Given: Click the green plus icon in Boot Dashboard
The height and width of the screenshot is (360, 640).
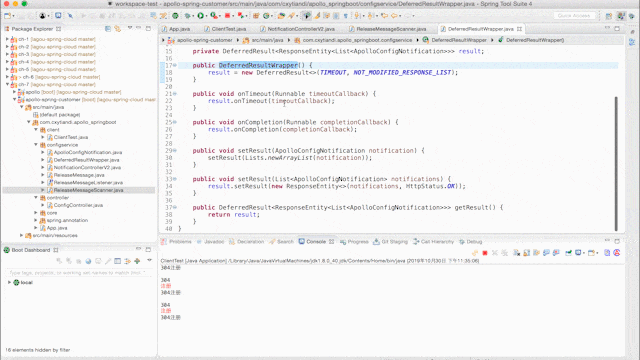Looking at the screenshot, I should click(138, 261).
